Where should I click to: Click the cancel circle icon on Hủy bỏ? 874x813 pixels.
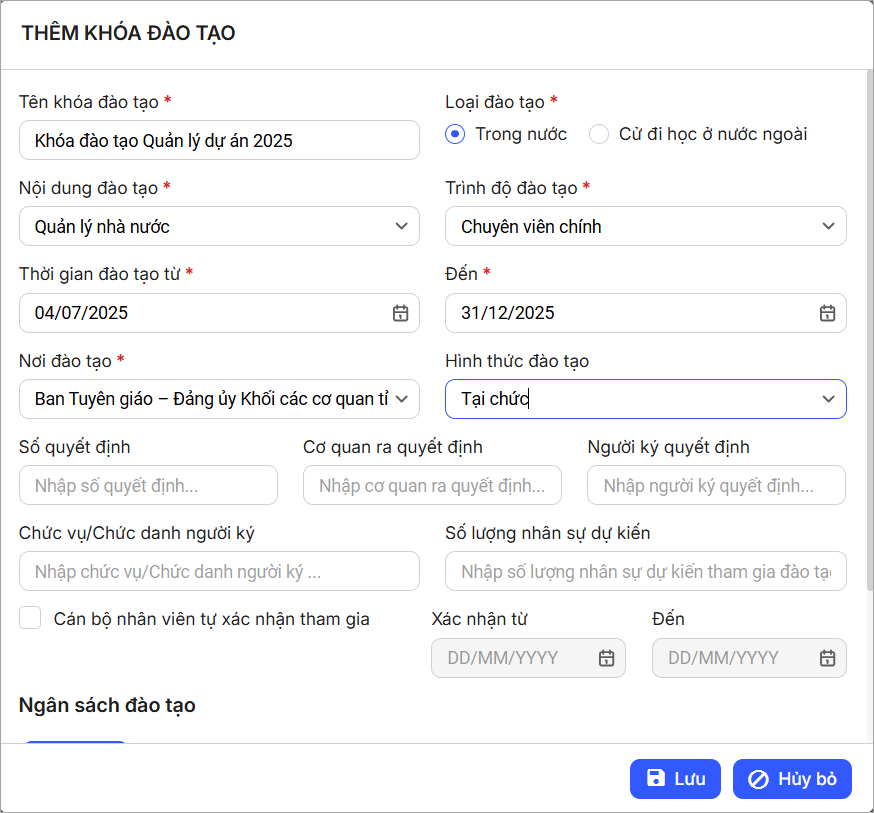pyautogui.click(x=758, y=779)
